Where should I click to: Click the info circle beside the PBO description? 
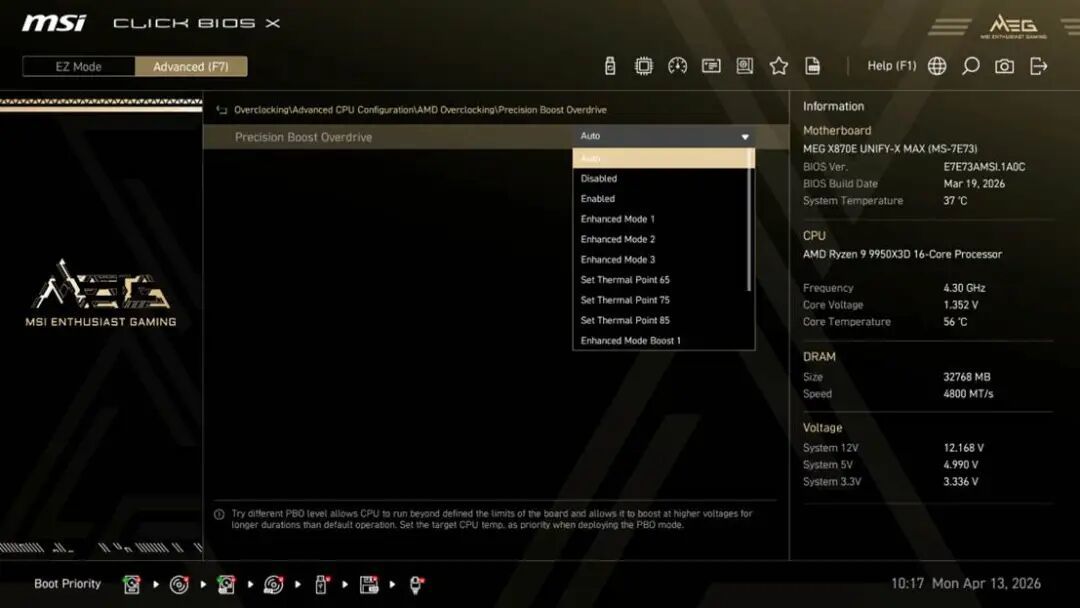pos(219,514)
